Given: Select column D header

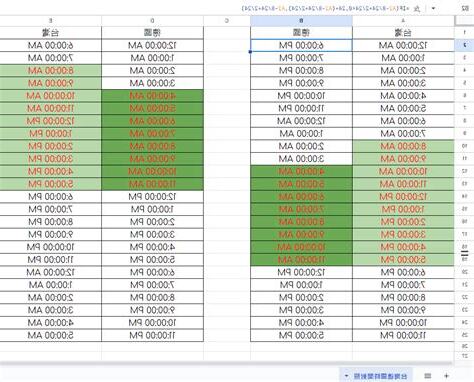Looking at the screenshot, I should (x=152, y=21).
